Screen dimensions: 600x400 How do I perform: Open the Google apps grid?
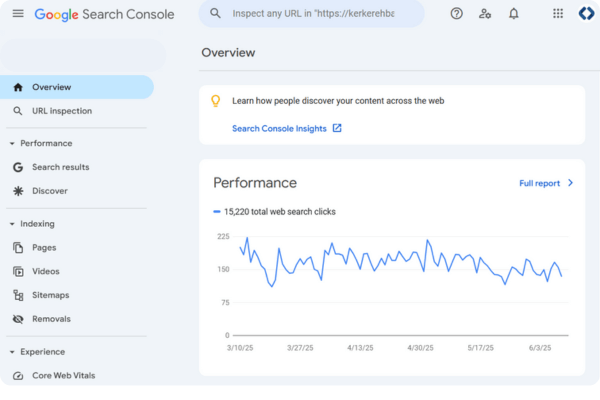tap(558, 14)
